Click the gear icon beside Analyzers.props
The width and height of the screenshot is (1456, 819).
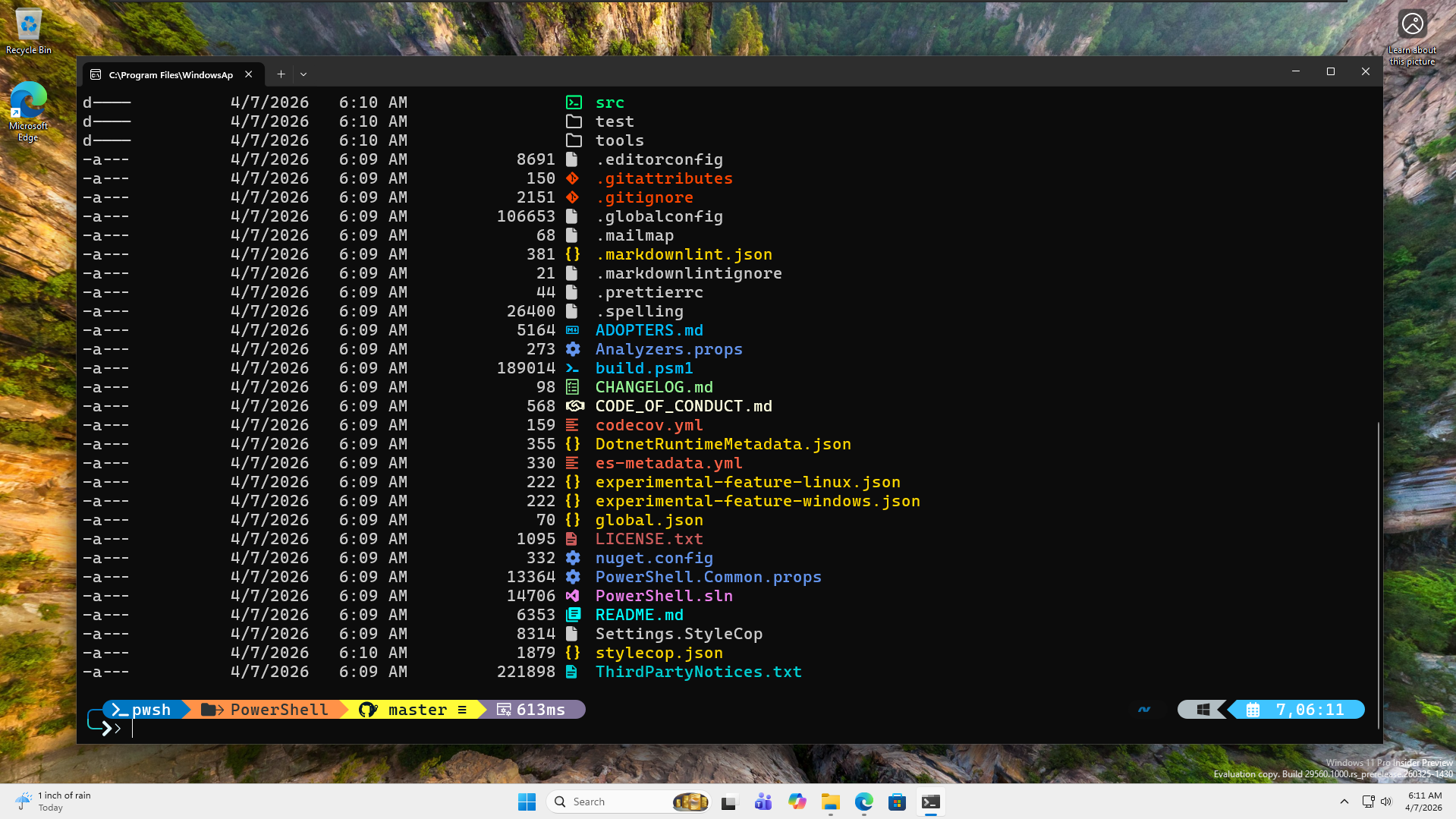pos(573,349)
